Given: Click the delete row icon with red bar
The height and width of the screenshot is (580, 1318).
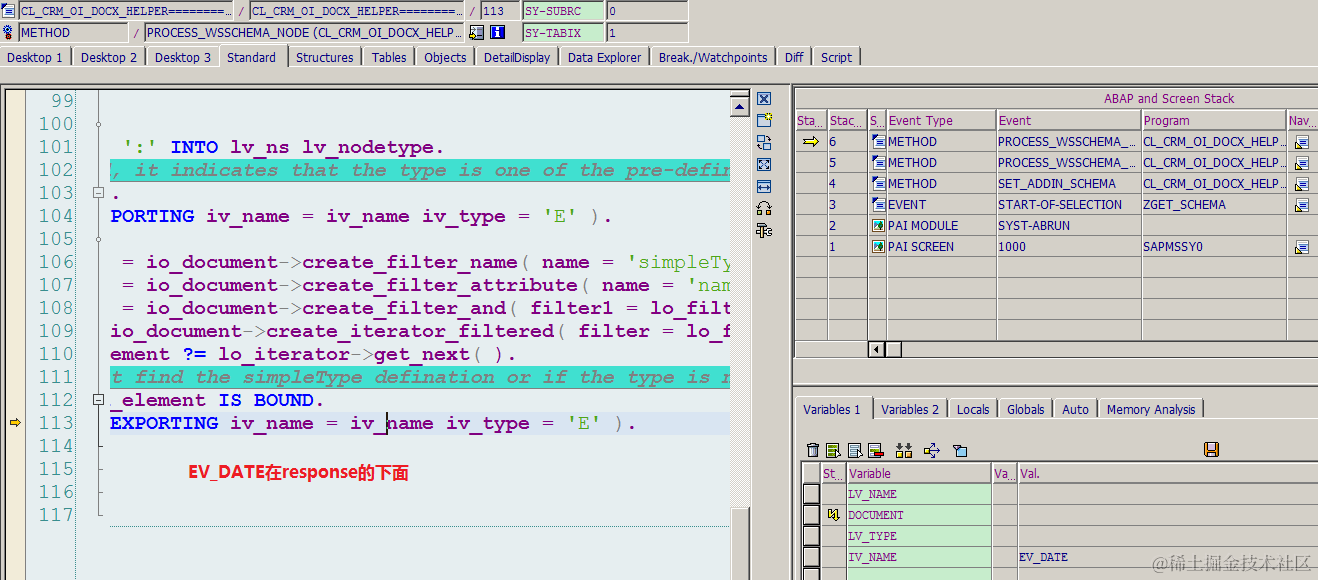Looking at the screenshot, I should coord(875,450).
